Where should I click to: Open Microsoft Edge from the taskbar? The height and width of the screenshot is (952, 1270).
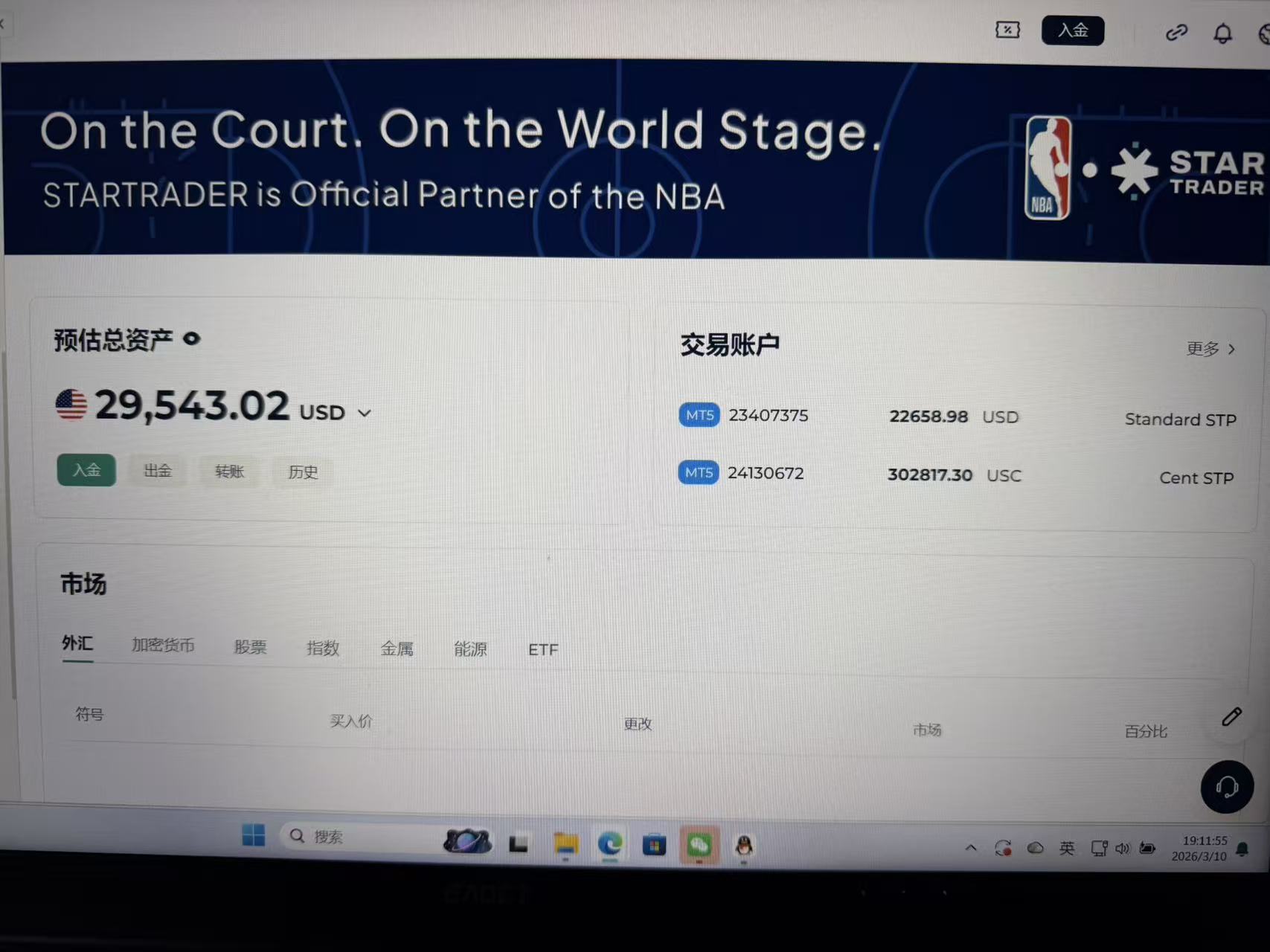pyautogui.click(x=610, y=844)
